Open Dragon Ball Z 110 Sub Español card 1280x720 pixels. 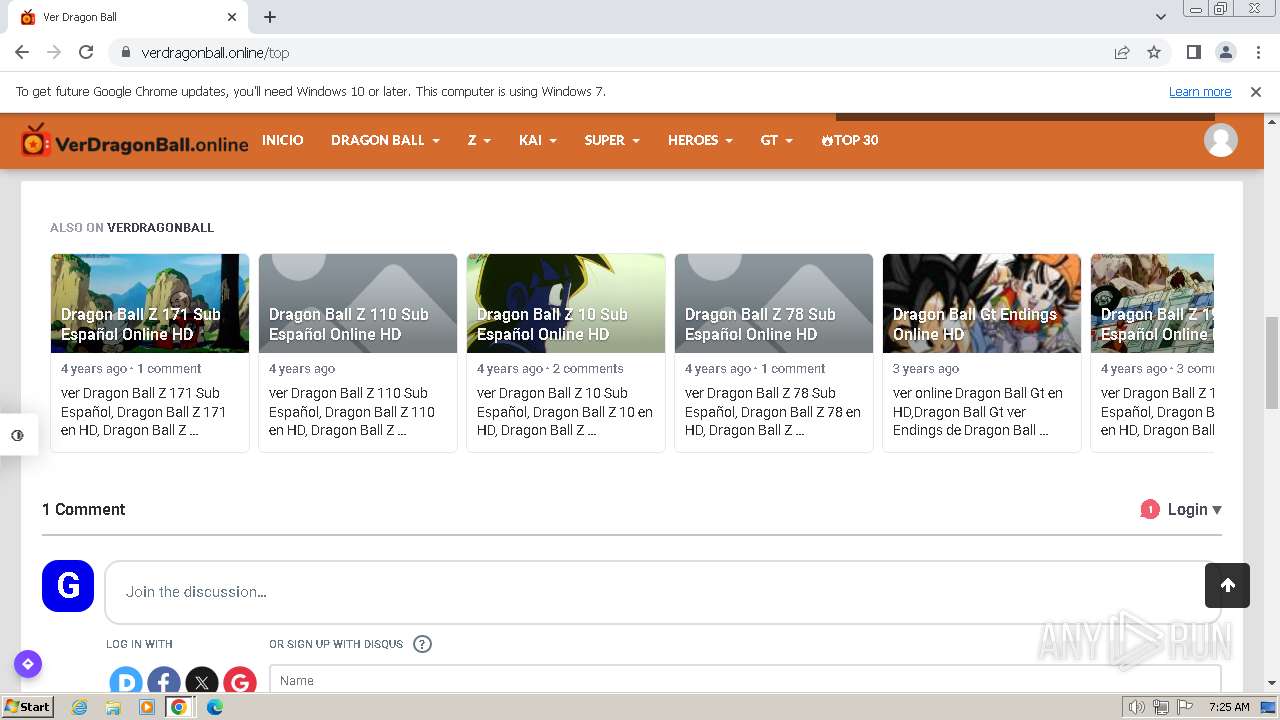click(358, 352)
